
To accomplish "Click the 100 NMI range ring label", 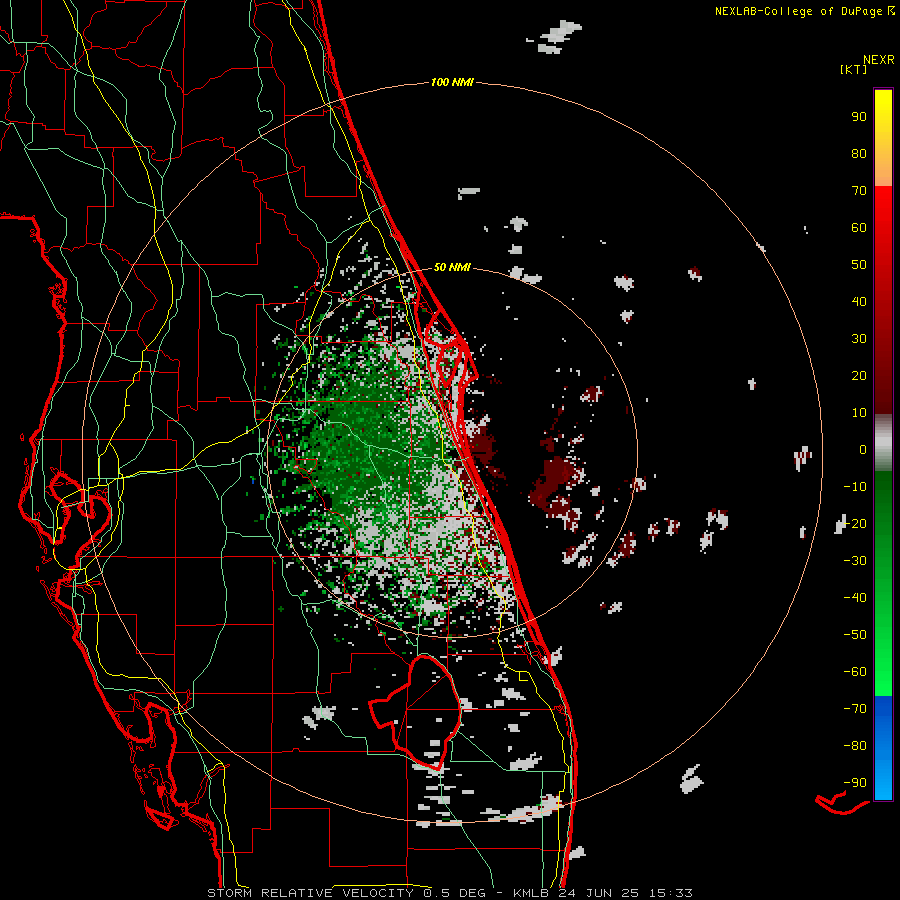I will pos(452,83).
